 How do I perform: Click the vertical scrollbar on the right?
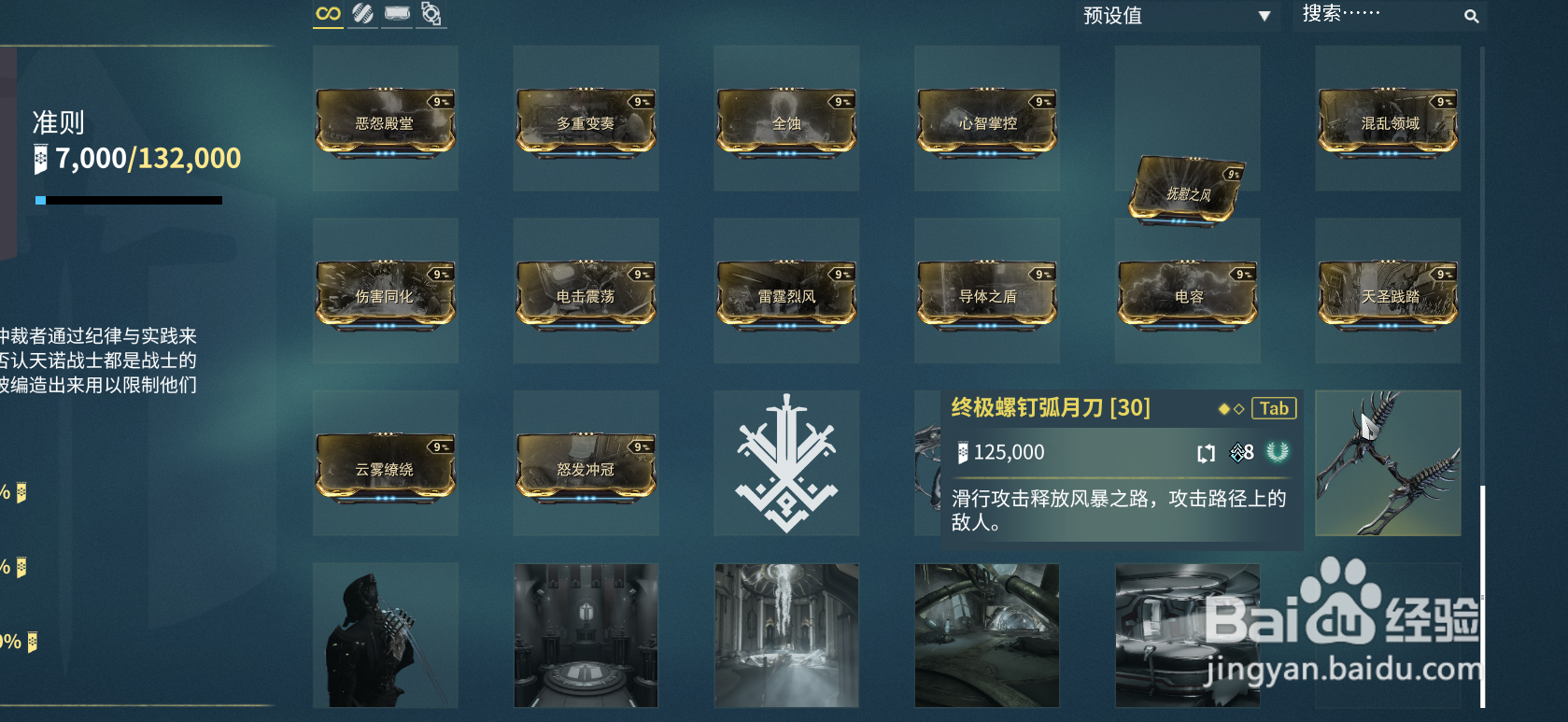click(x=1482, y=596)
